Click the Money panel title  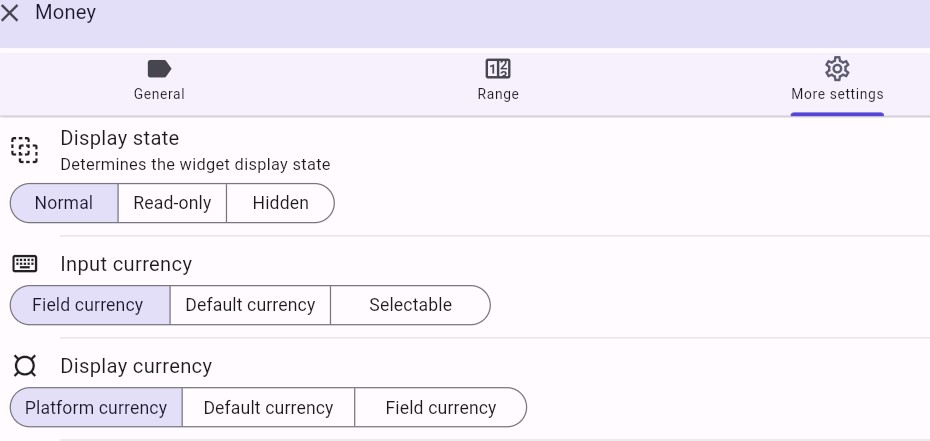(66, 13)
